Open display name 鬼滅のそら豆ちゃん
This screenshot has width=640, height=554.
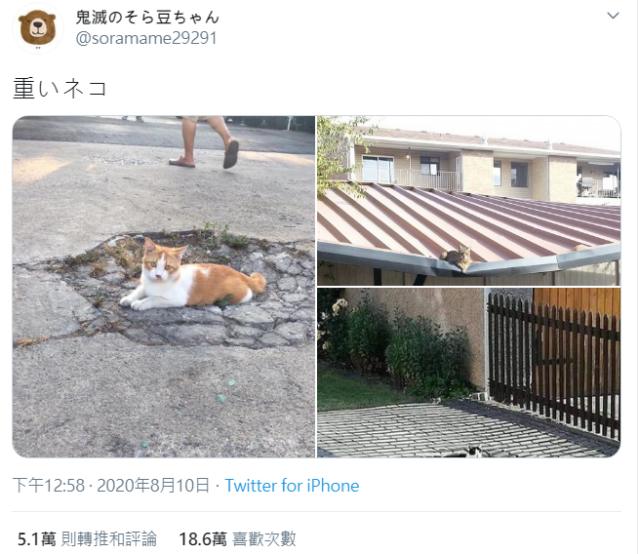147,18
